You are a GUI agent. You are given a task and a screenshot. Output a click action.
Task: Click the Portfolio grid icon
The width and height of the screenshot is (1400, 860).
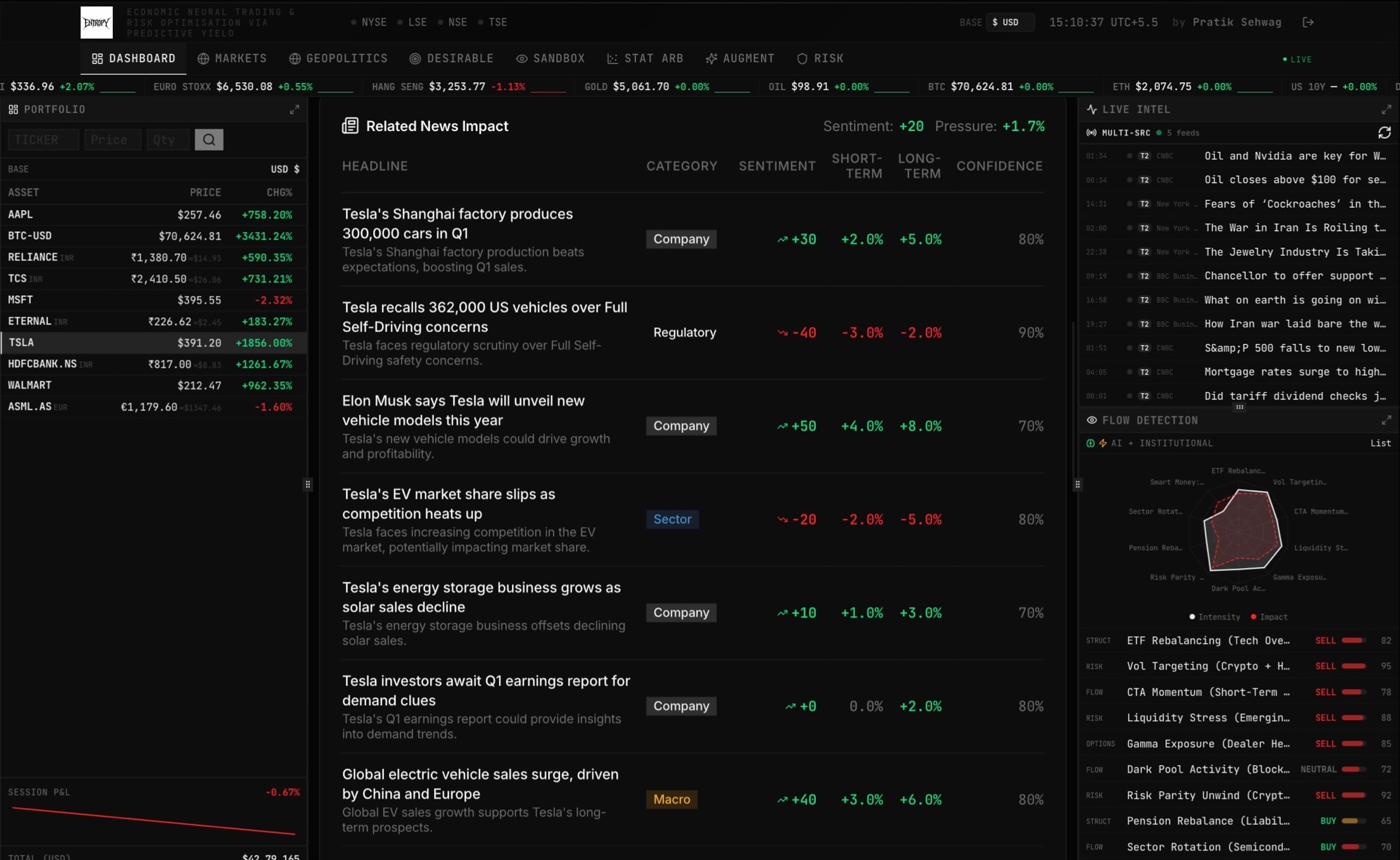pyautogui.click(x=13, y=110)
